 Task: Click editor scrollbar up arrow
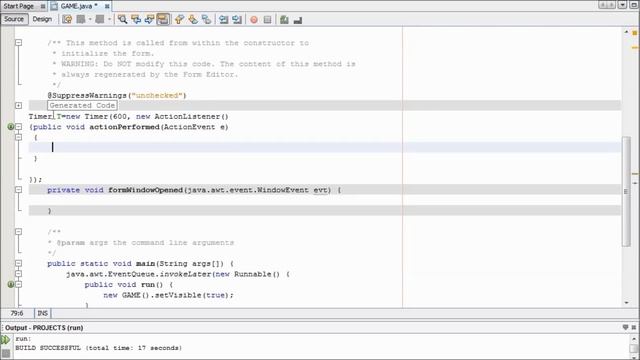626,31
